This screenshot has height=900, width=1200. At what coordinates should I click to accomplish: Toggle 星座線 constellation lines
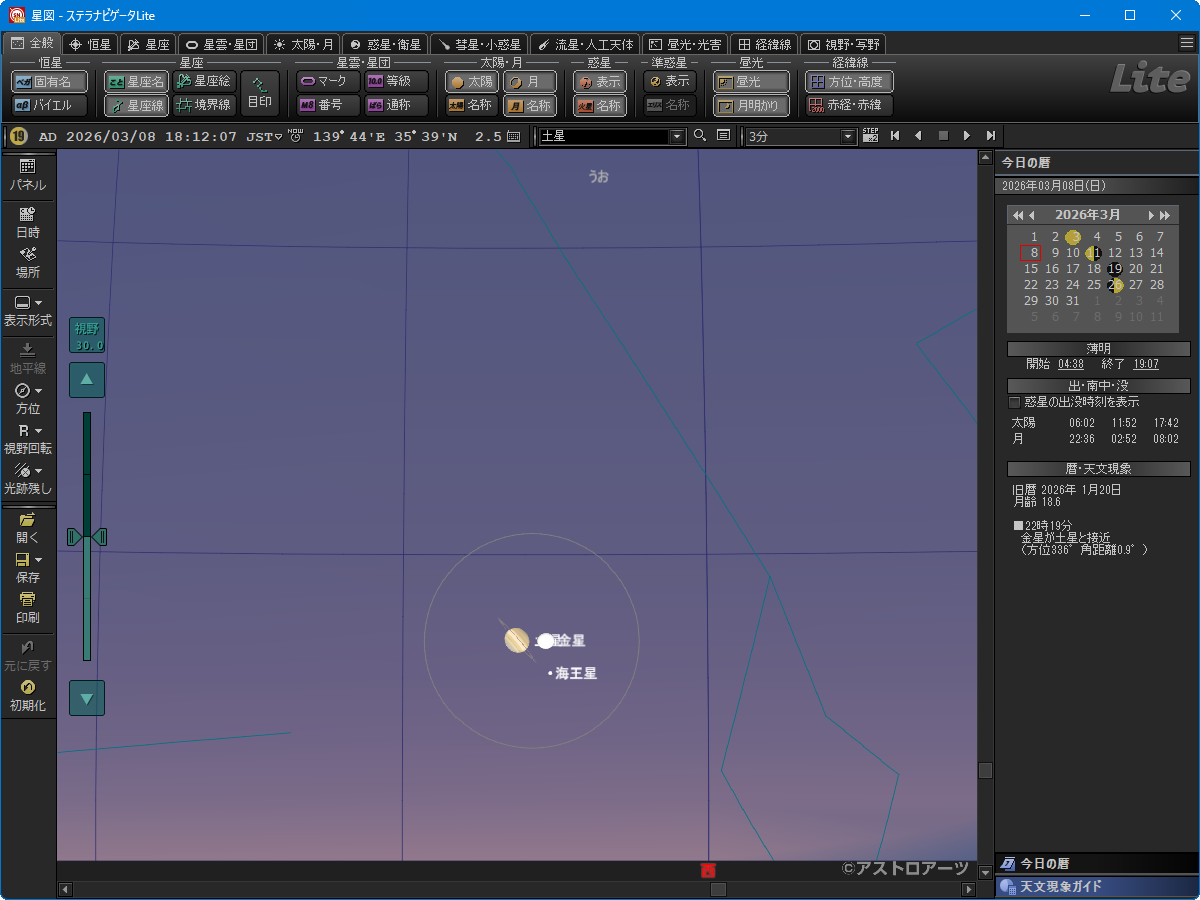[136, 105]
